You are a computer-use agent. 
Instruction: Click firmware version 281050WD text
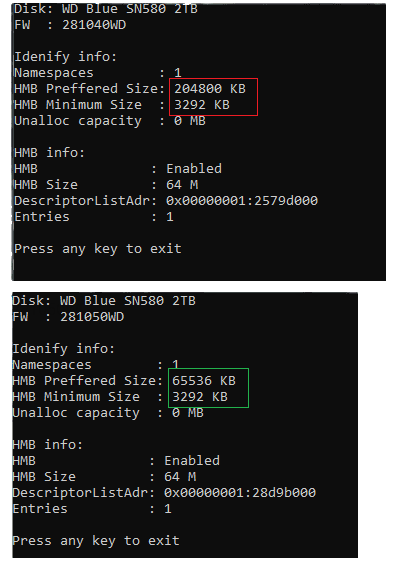click(92, 317)
